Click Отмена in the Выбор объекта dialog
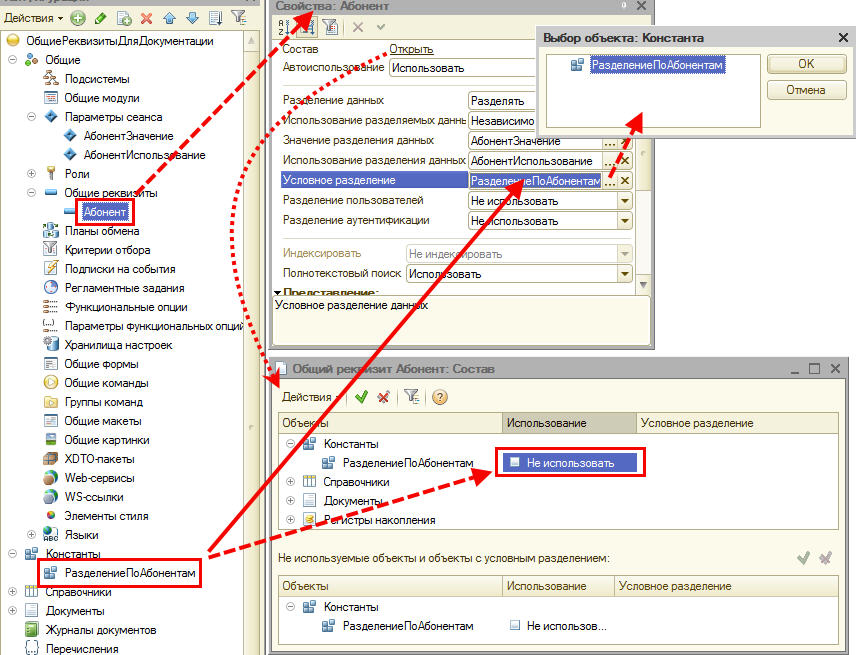Viewport: 856px width, 655px height. [x=806, y=90]
